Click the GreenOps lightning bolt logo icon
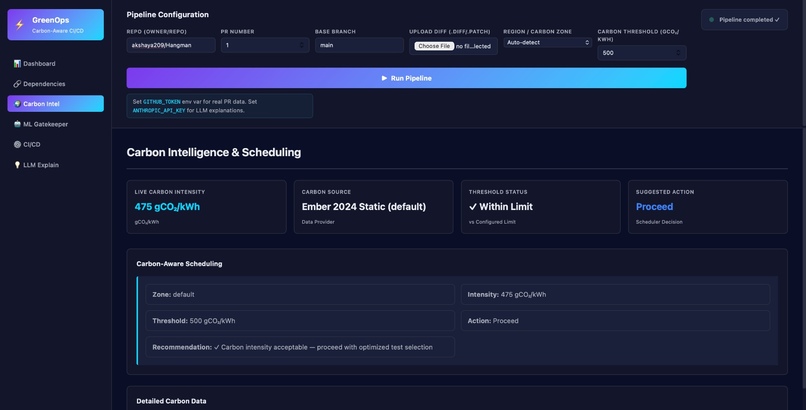 click(x=20, y=25)
